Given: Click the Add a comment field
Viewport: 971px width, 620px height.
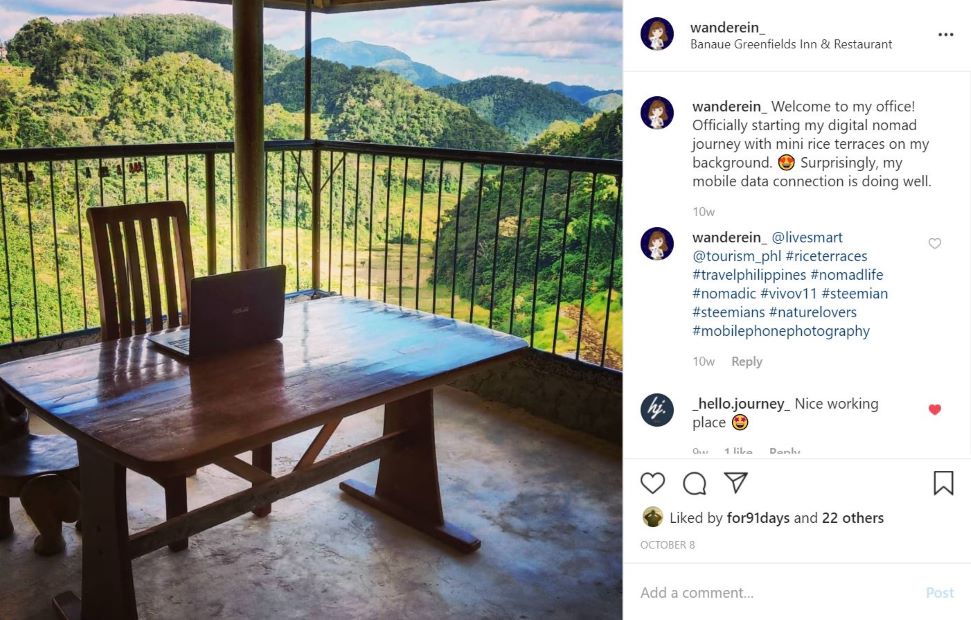Looking at the screenshot, I should point(770,592).
